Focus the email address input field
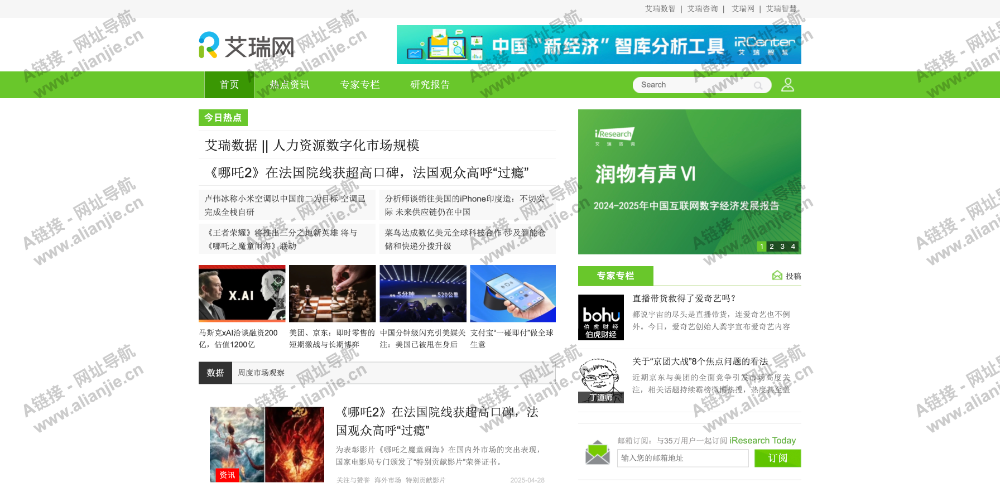Screen dimensions: 1000x487 point(682,458)
